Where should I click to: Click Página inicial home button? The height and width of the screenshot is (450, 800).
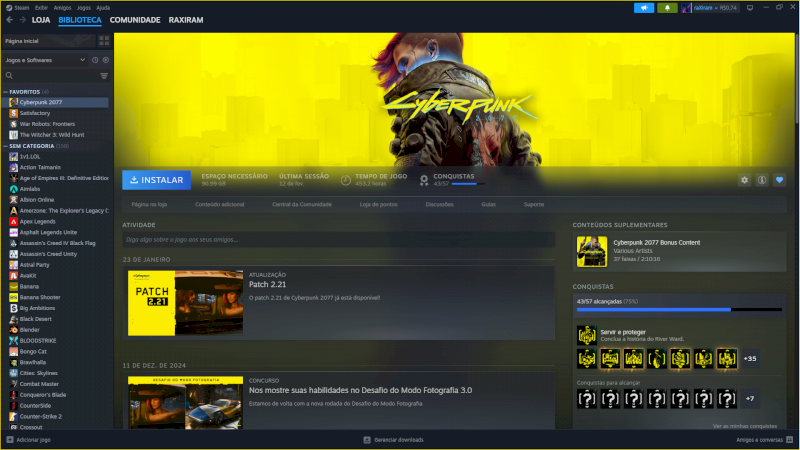[x=49, y=41]
